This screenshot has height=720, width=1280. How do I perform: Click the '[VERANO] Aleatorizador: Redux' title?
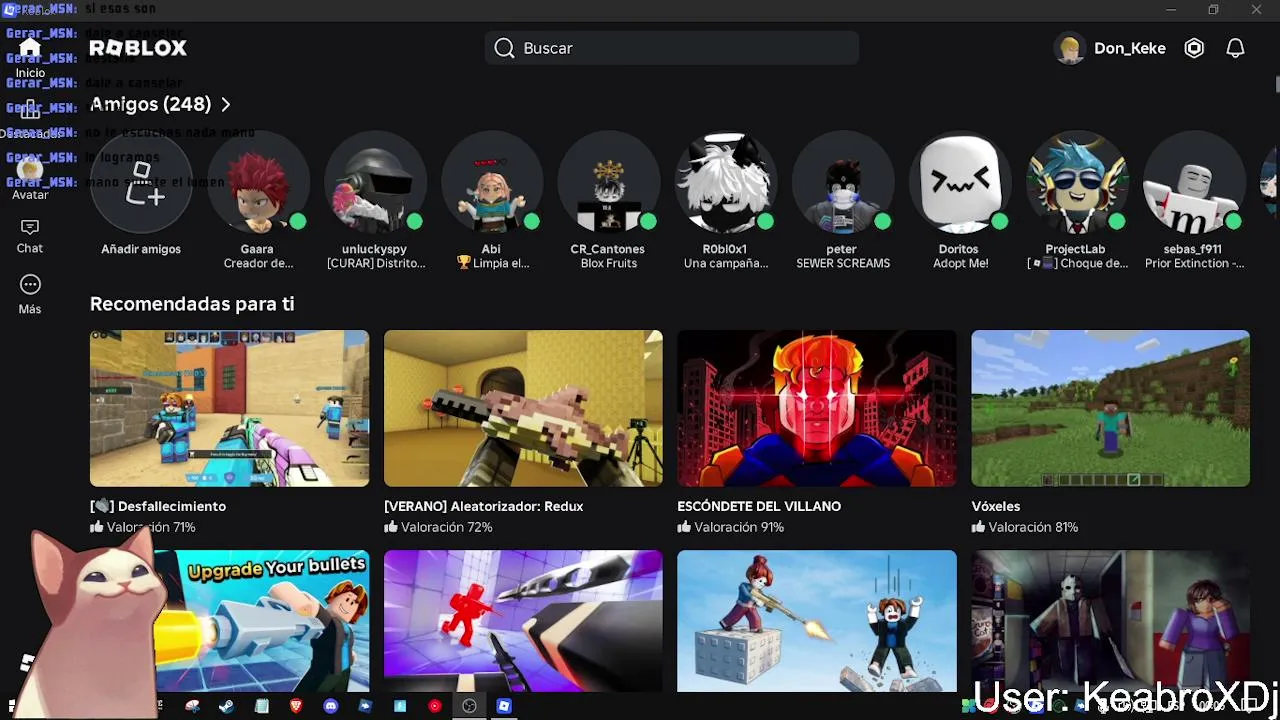484,506
